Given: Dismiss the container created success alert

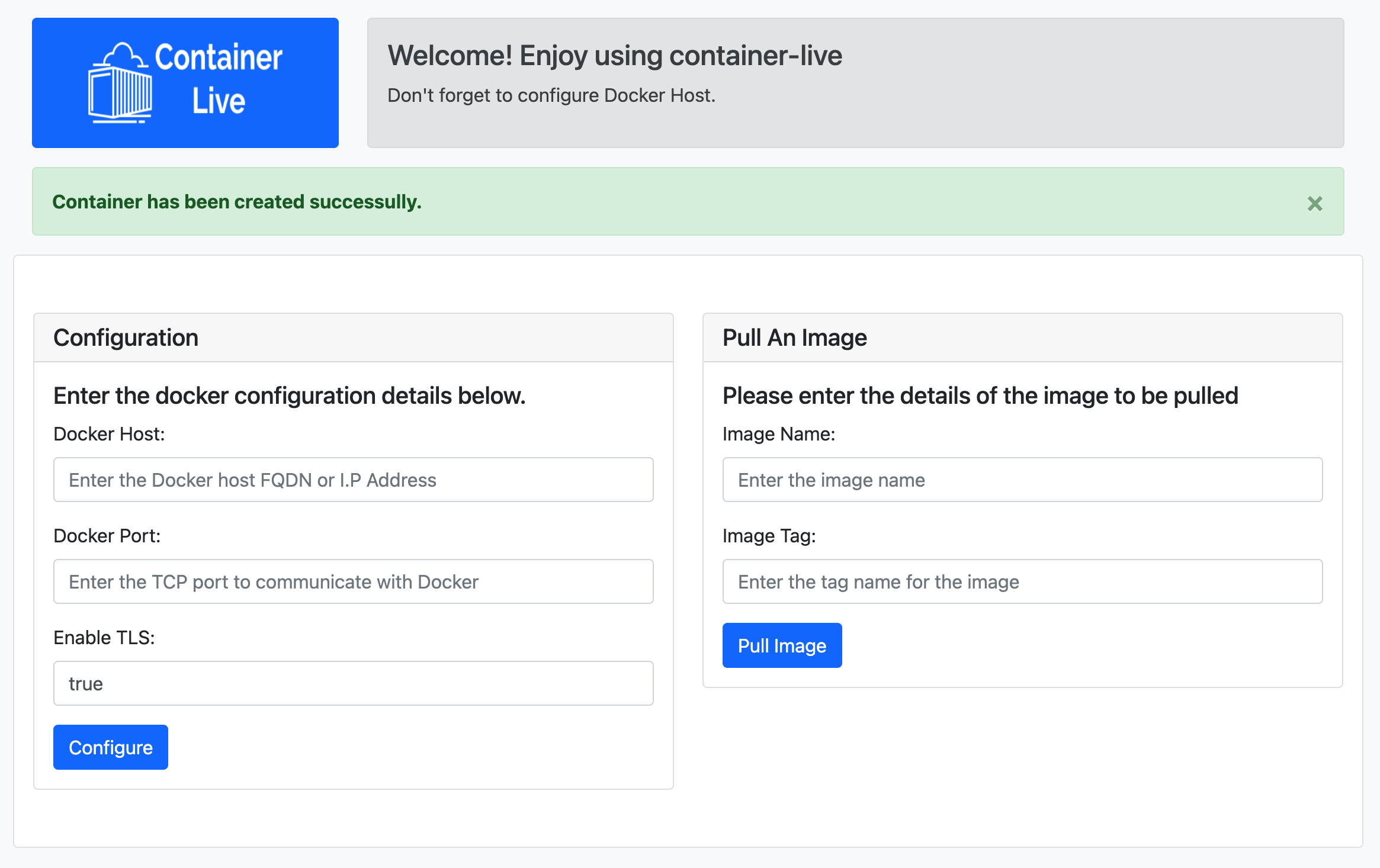Looking at the screenshot, I should (1314, 204).
